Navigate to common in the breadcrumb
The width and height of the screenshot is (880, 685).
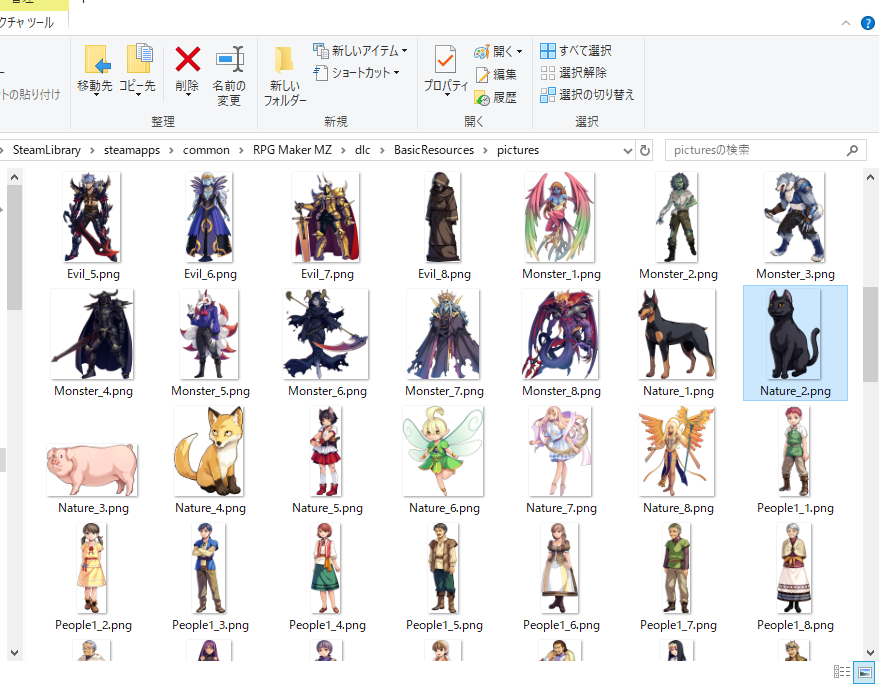pos(206,150)
